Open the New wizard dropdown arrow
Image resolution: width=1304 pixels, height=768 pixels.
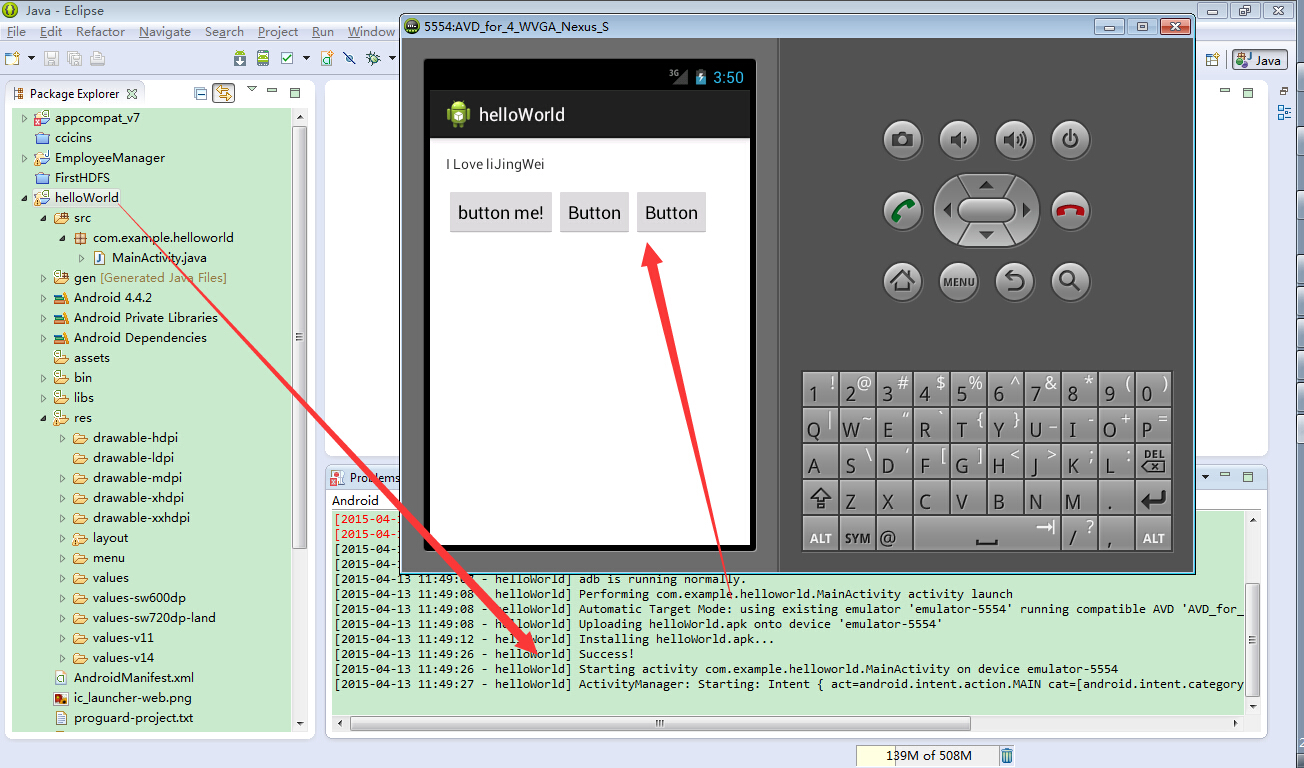(30, 59)
